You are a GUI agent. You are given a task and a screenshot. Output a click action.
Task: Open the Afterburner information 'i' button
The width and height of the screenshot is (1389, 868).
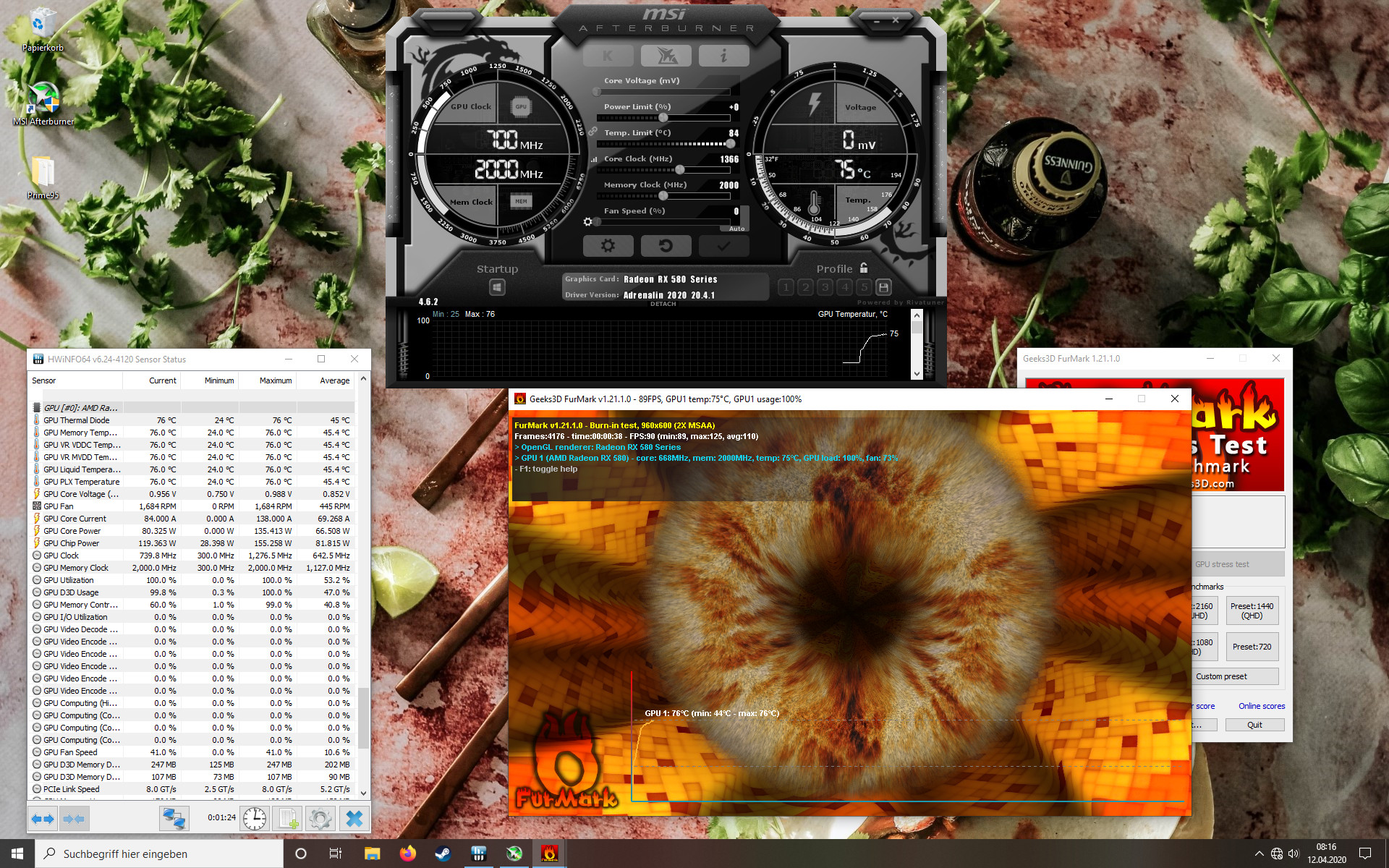723,56
